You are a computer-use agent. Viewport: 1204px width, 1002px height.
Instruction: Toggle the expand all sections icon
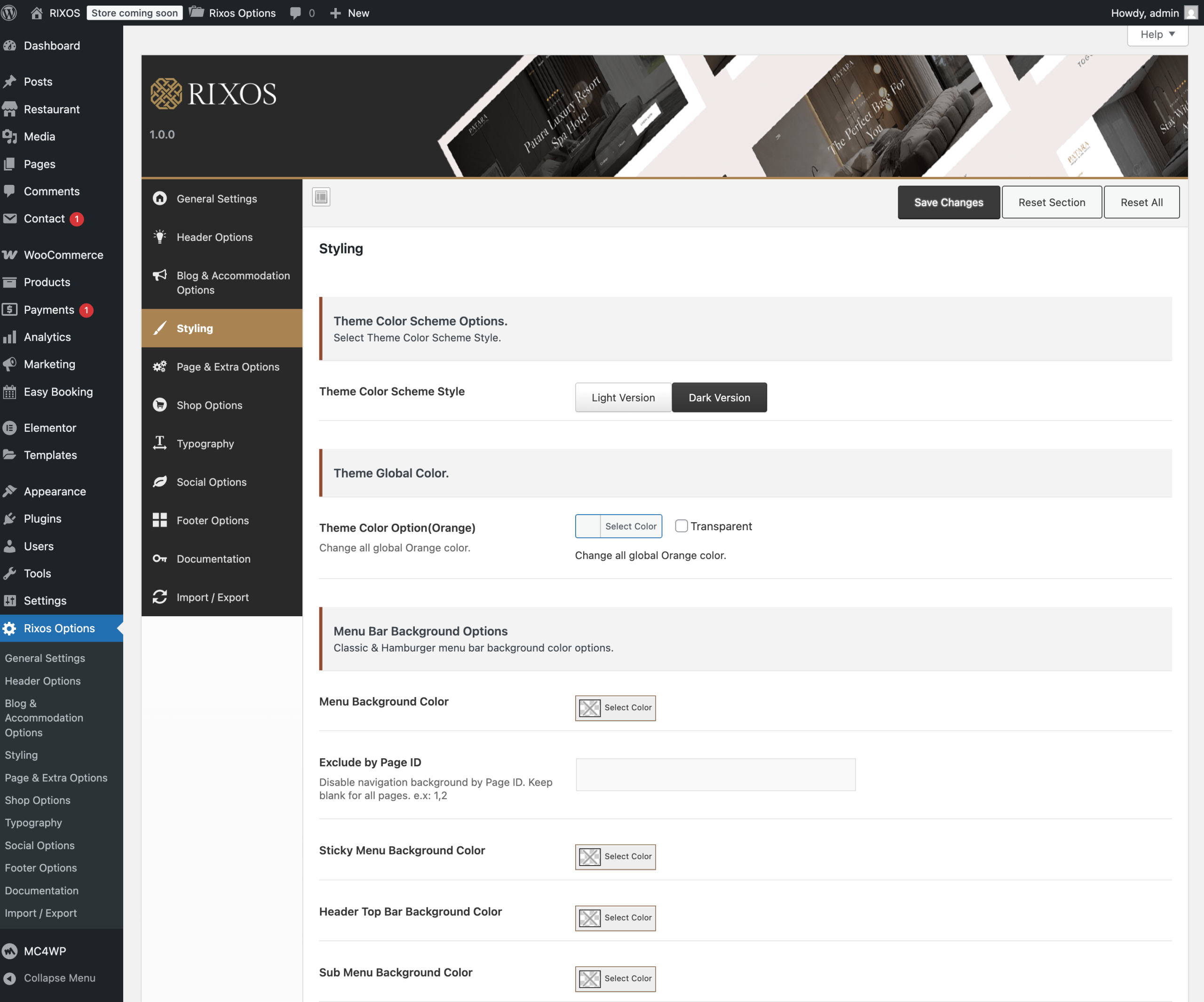(x=321, y=197)
